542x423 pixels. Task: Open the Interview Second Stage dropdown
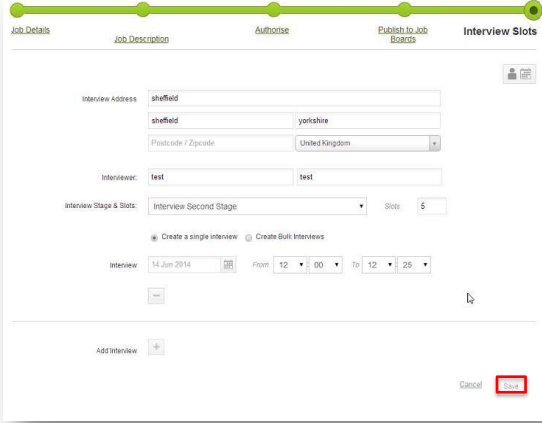[257, 206]
